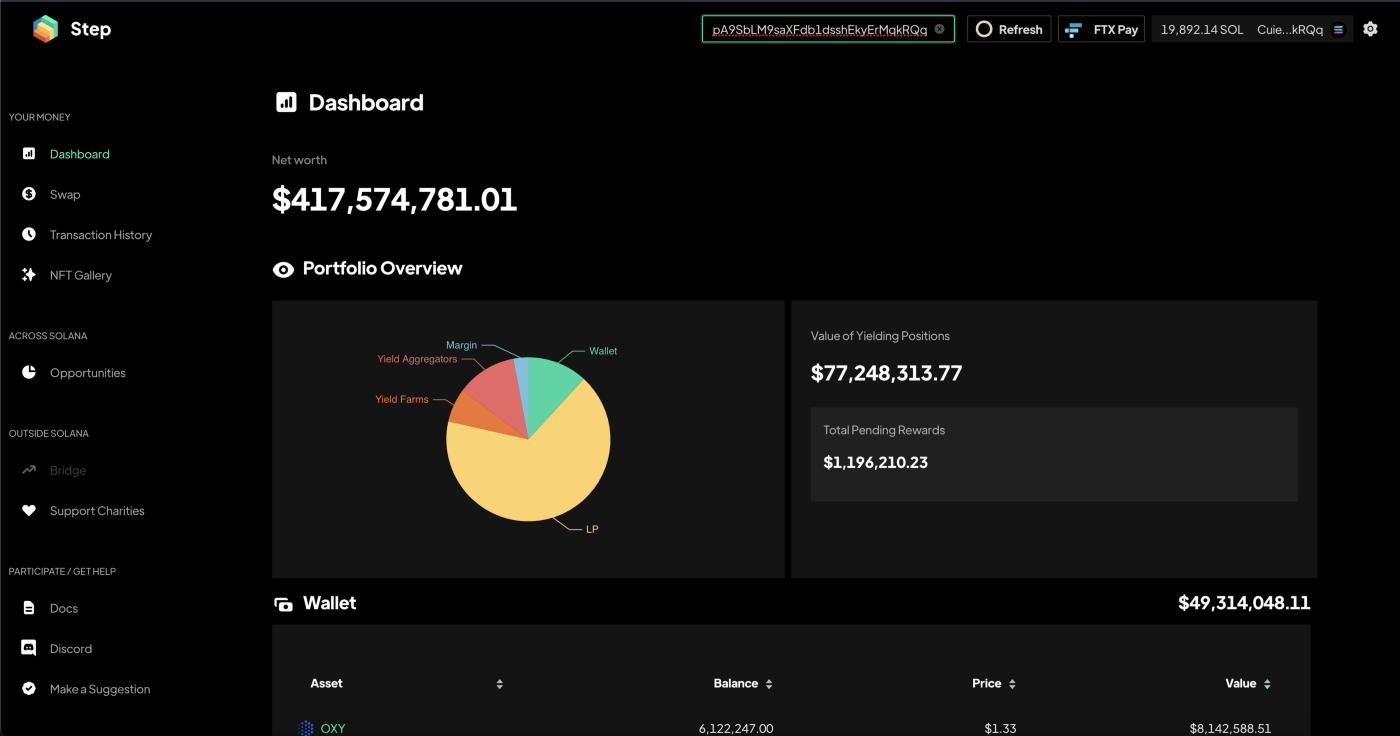Viewport: 1400px width, 736px height.
Task: Open settings via the gear icon
Action: (x=1370, y=29)
